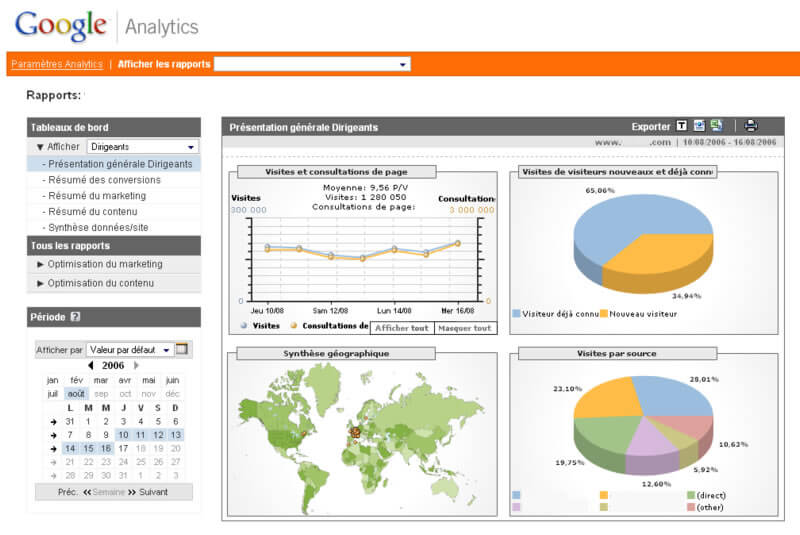The height and width of the screenshot is (535, 800).
Task: Export report to Excel spreadsheet icon
Action: (x=717, y=125)
